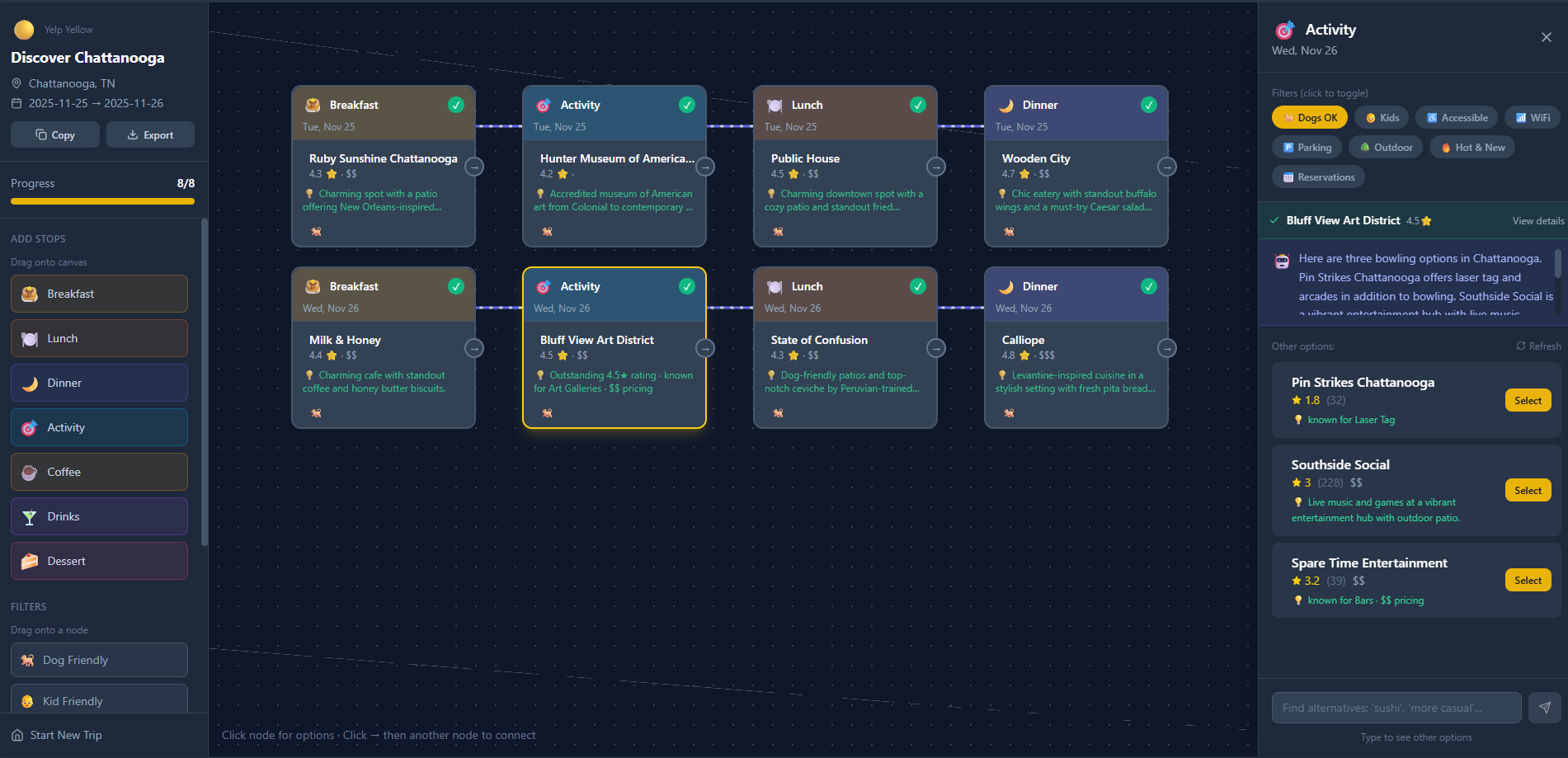Click the trip progress bar
The width and height of the screenshot is (1568, 758).
pos(103,201)
